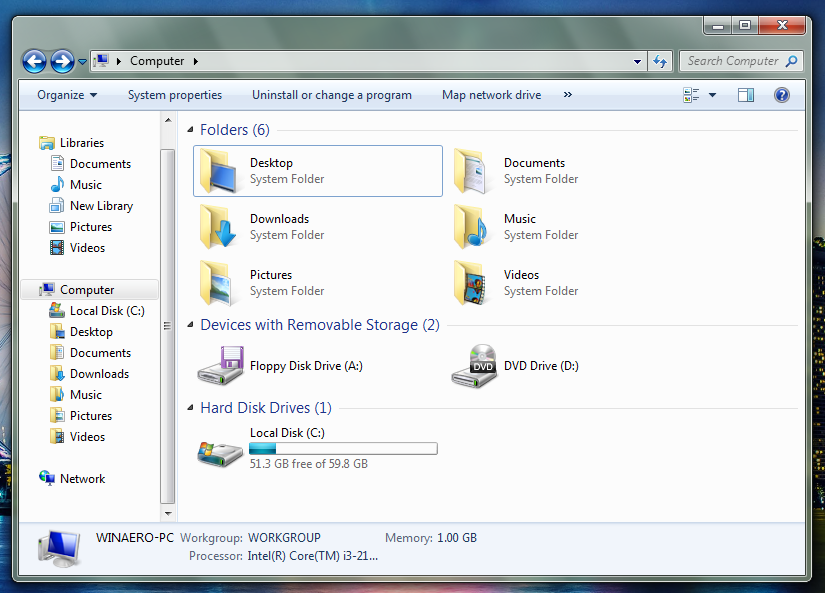Click the Refresh icon beside the address bar
825x593 pixels.
coord(660,62)
